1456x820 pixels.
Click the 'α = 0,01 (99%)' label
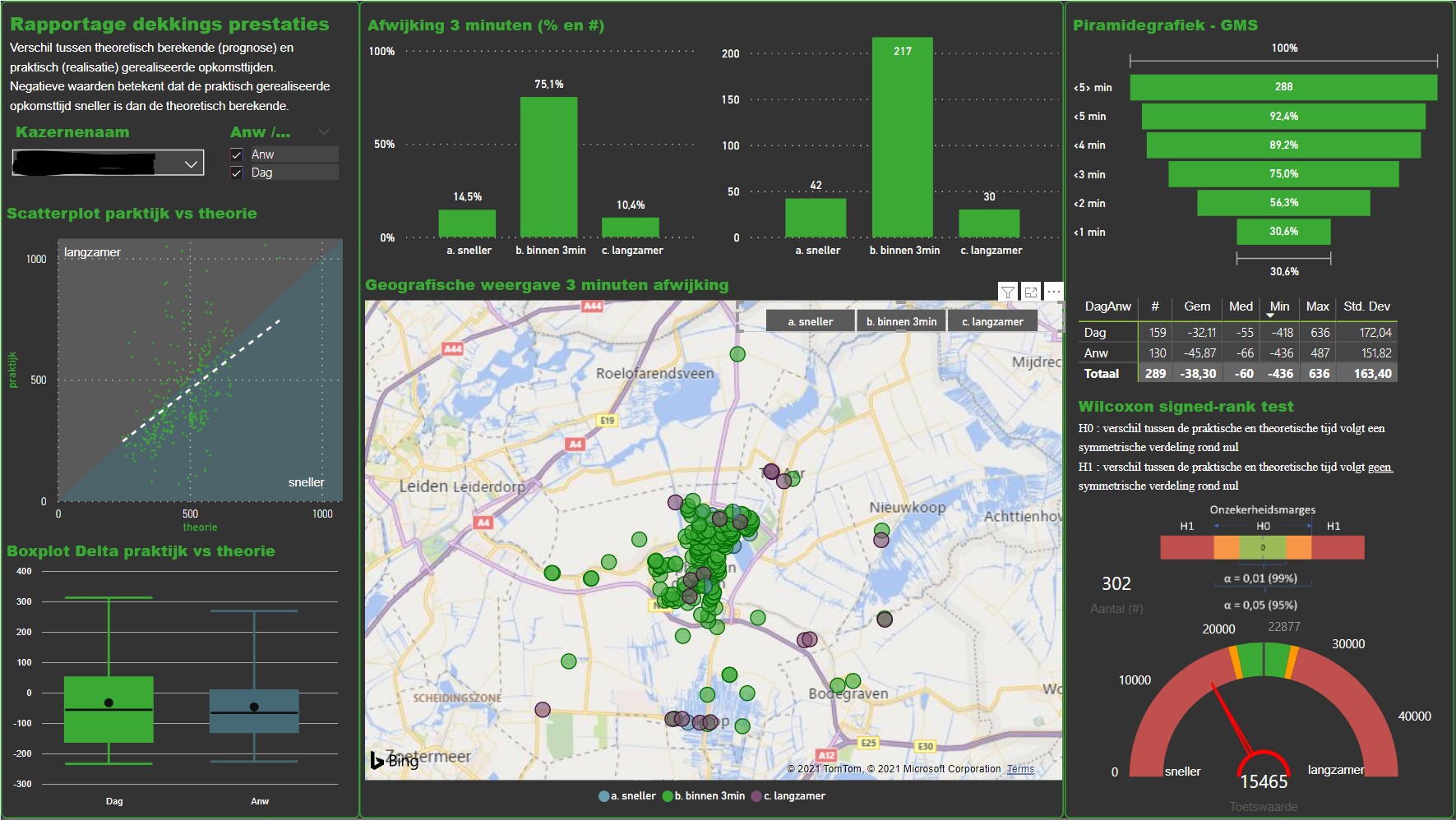[1260, 578]
